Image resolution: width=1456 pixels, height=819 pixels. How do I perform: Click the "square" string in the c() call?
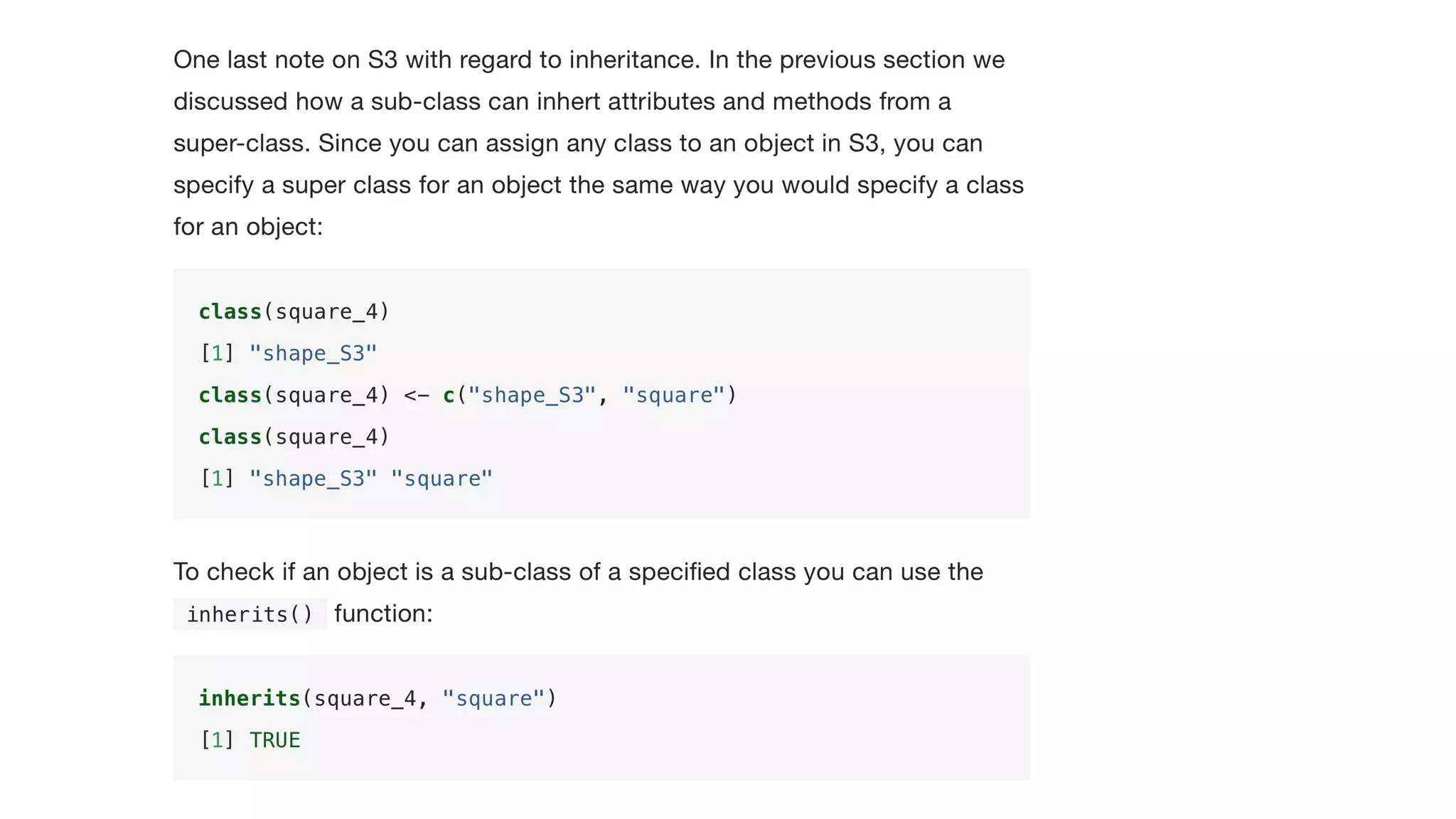673,395
